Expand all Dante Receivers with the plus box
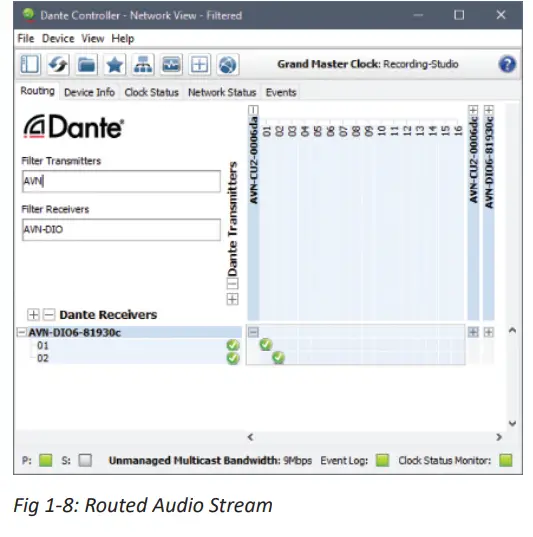The image size is (533, 537). click(x=33, y=314)
